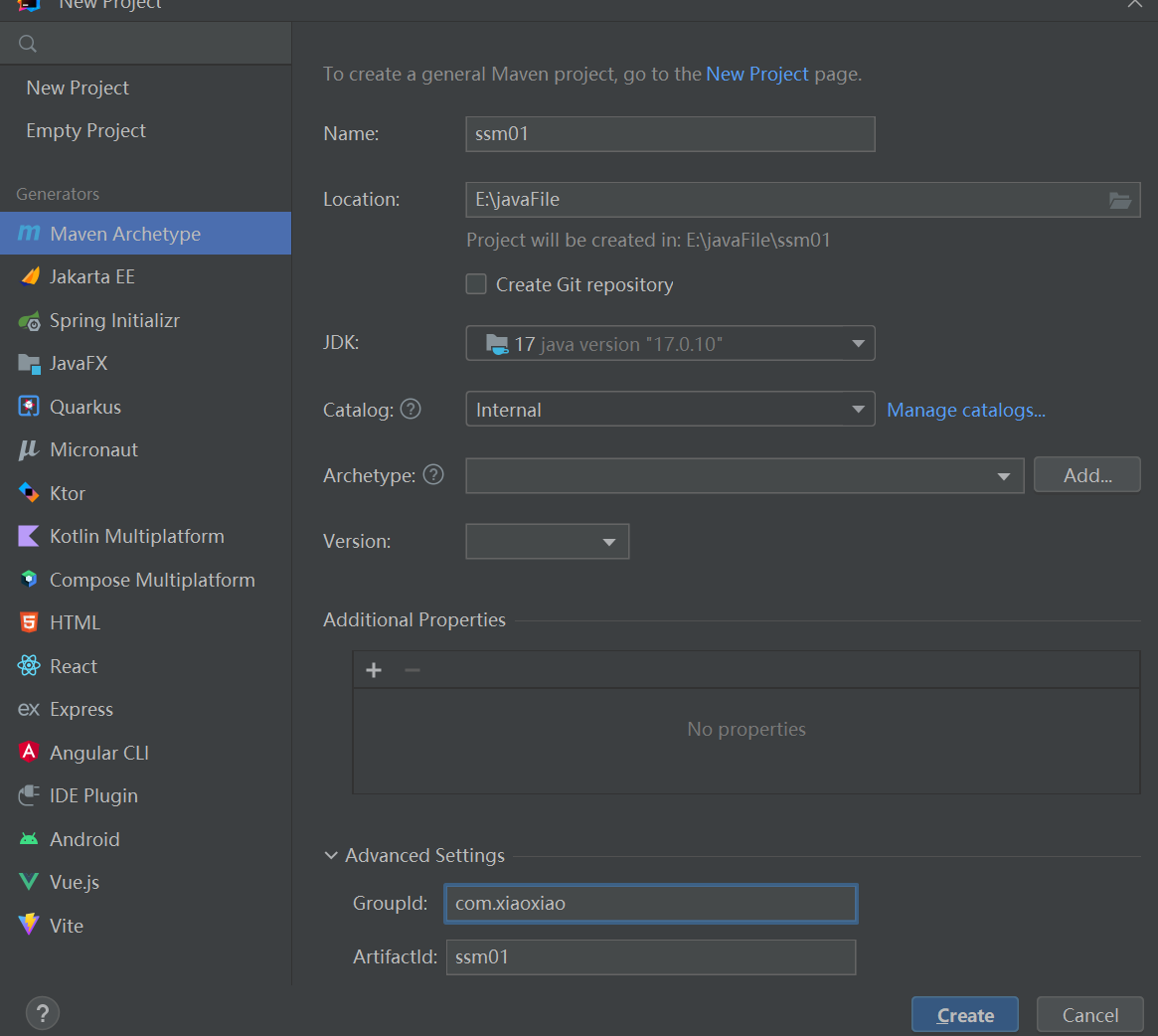Click the Android robot icon

point(29,839)
